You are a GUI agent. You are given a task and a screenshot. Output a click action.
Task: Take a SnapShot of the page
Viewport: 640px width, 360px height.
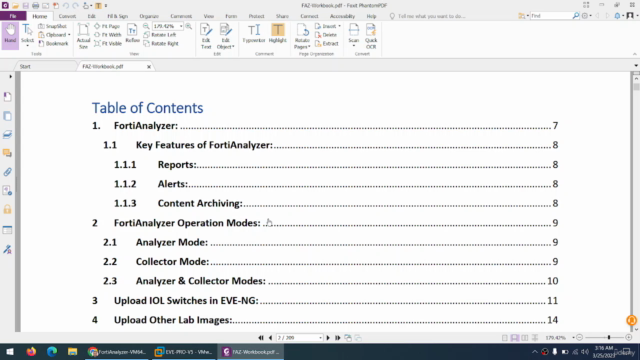[x=52, y=26]
